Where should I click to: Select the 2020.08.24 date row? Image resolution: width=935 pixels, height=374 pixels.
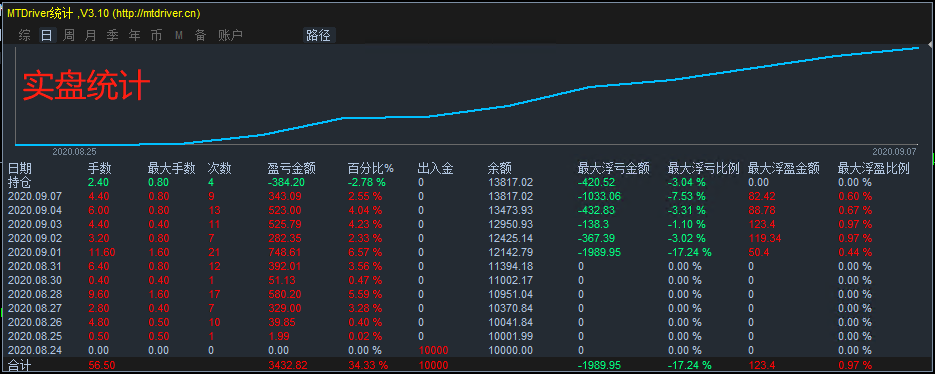468,350
